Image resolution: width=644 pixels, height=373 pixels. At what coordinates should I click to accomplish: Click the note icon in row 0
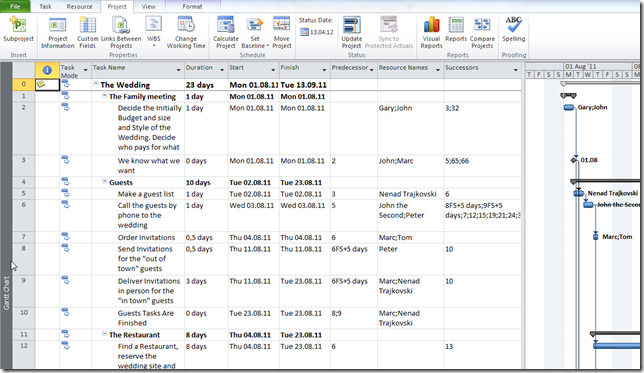(41, 85)
